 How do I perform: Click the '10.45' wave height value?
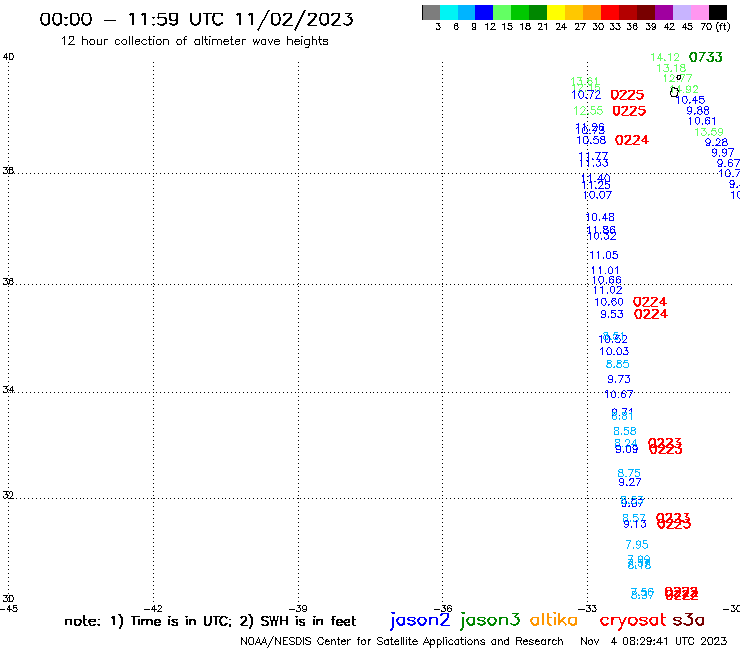[x=690, y=100]
